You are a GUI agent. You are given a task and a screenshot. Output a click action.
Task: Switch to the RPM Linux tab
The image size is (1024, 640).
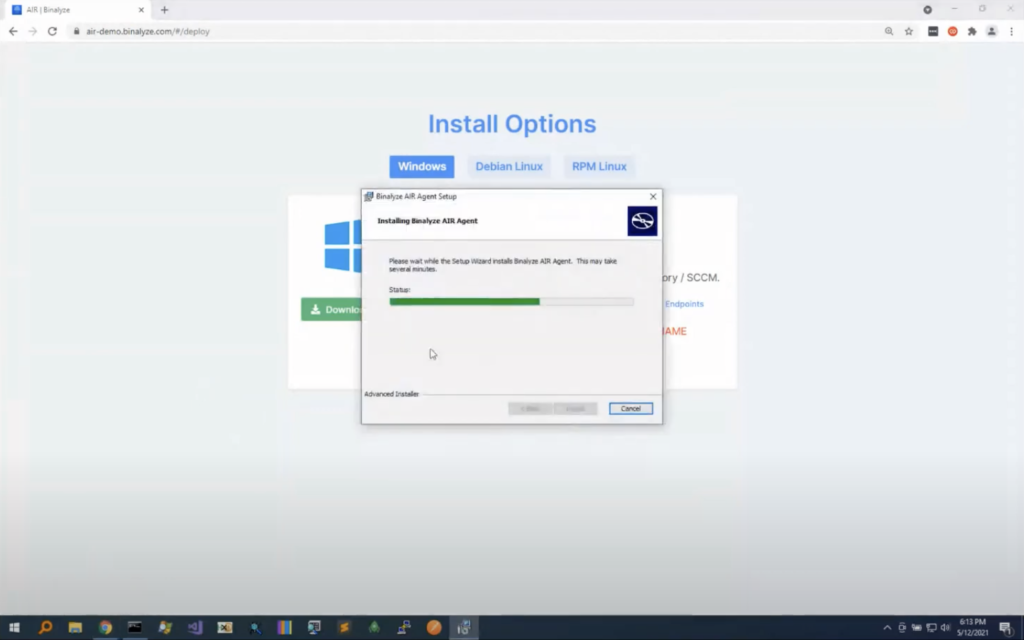tap(599, 167)
